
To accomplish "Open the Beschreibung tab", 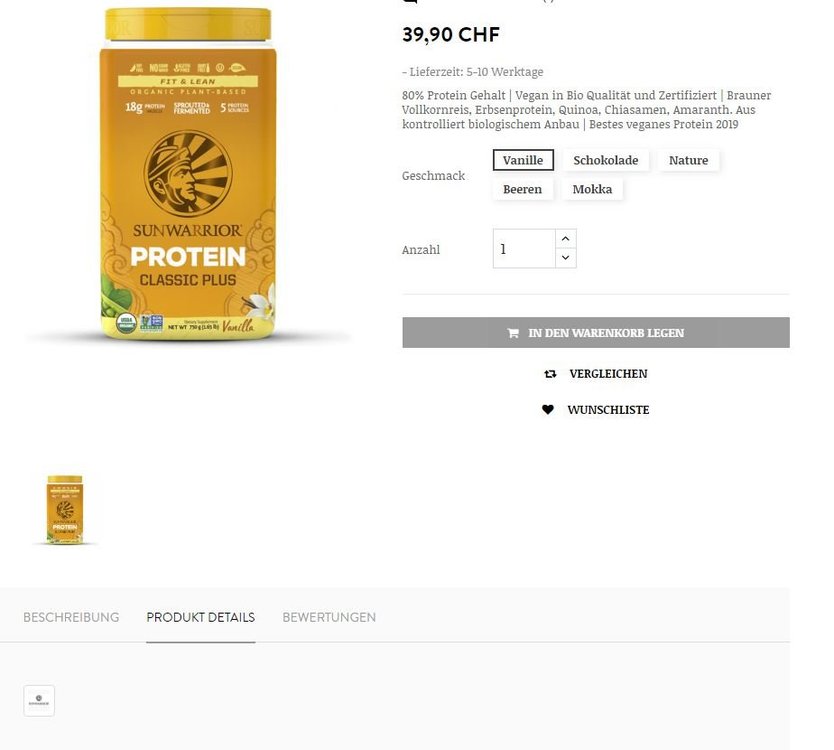I will click(x=71, y=617).
